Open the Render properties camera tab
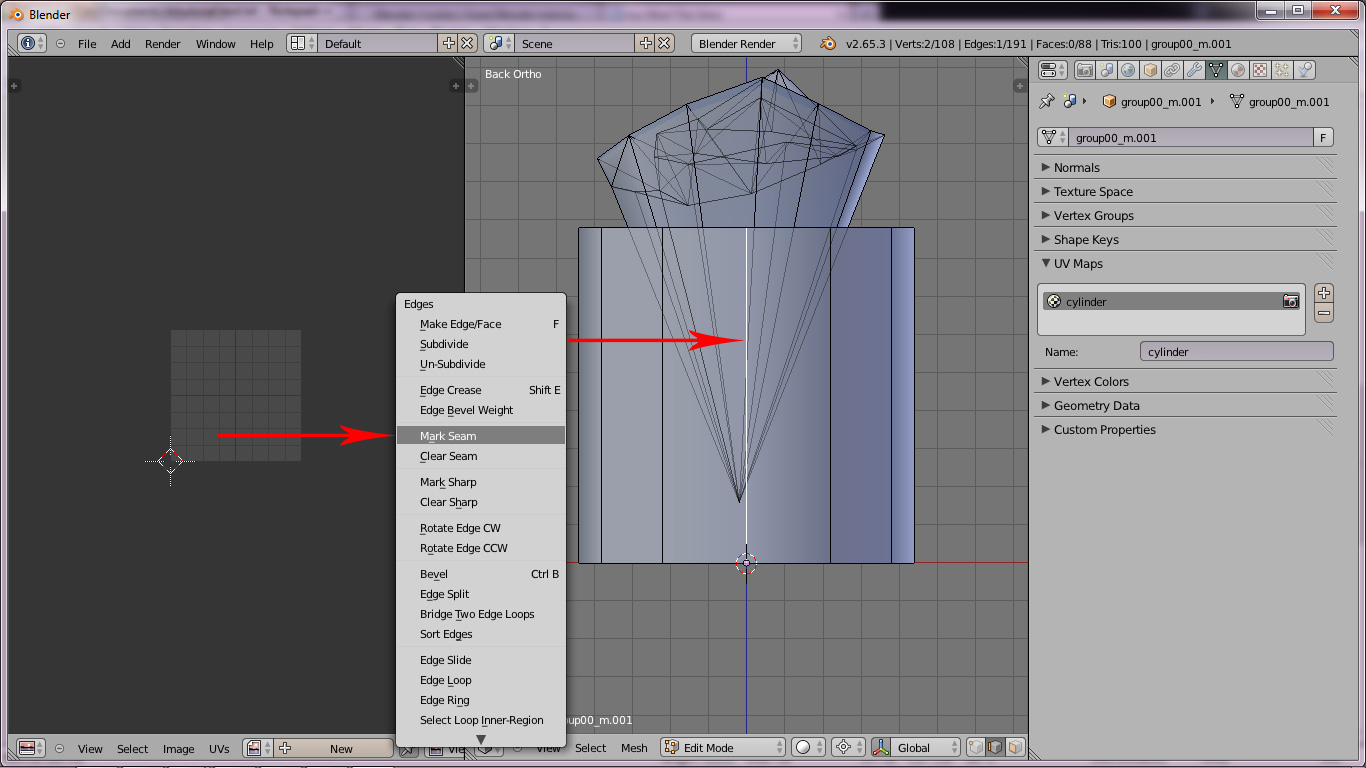This screenshot has width=1366, height=768. tap(1084, 70)
